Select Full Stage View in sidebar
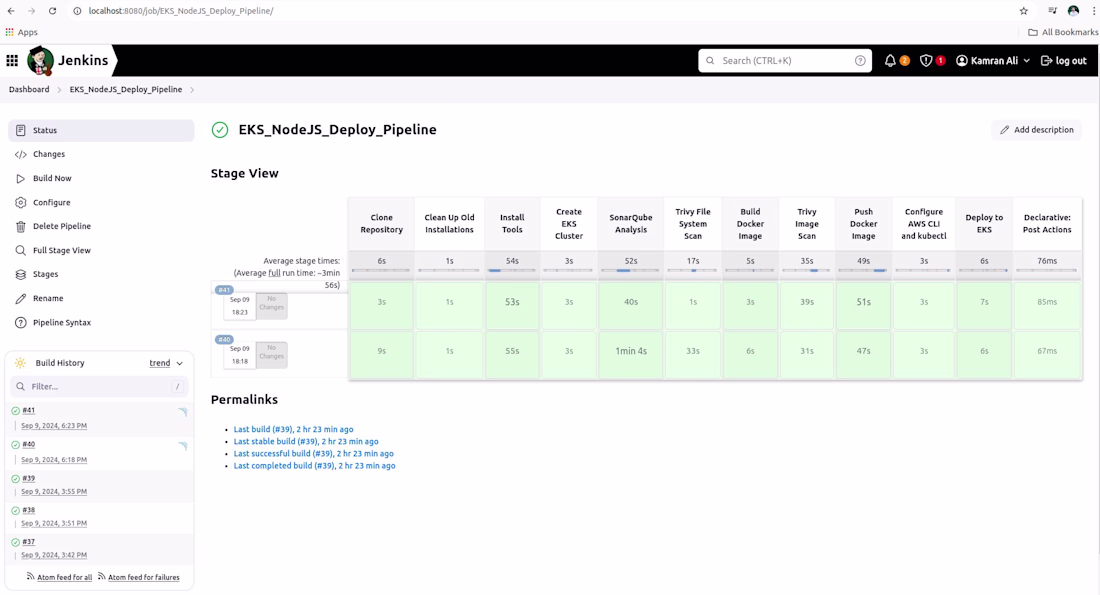Image resolution: width=1100 pixels, height=595 pixels. pyautogui.click(x=101, y=250)
